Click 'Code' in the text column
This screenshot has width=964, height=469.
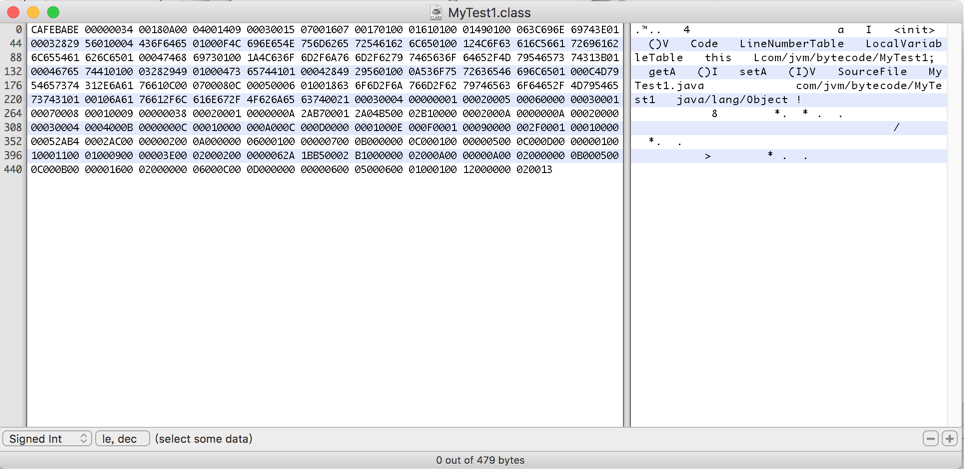click(x=704, y=44)
